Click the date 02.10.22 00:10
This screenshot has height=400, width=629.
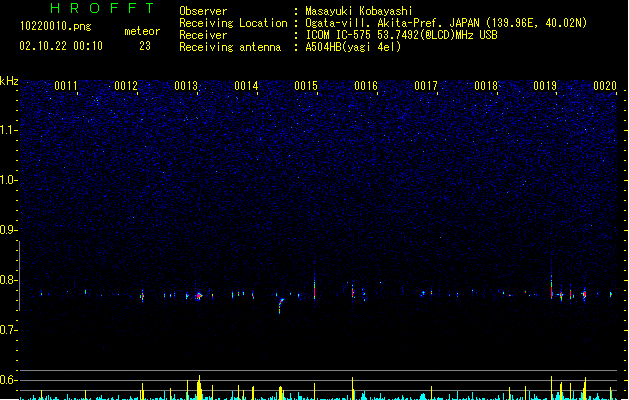point(61,46)
